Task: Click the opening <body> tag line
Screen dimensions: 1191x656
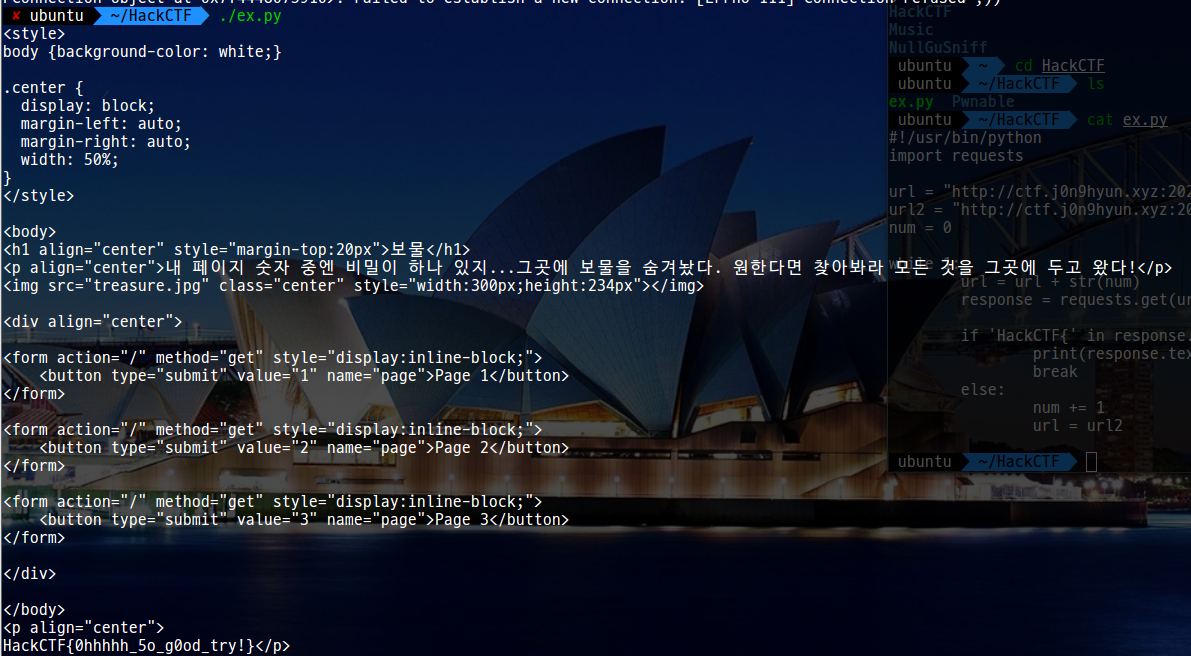Action: click(30, 232)
